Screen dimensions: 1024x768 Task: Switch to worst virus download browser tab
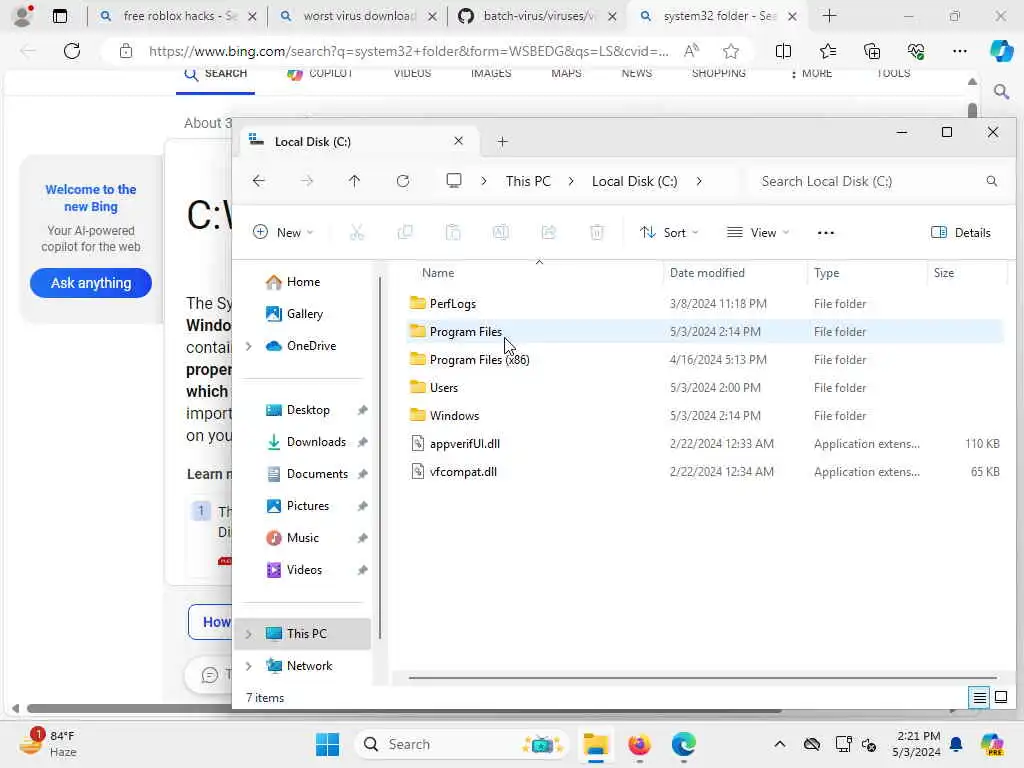[x=357, y=16]
